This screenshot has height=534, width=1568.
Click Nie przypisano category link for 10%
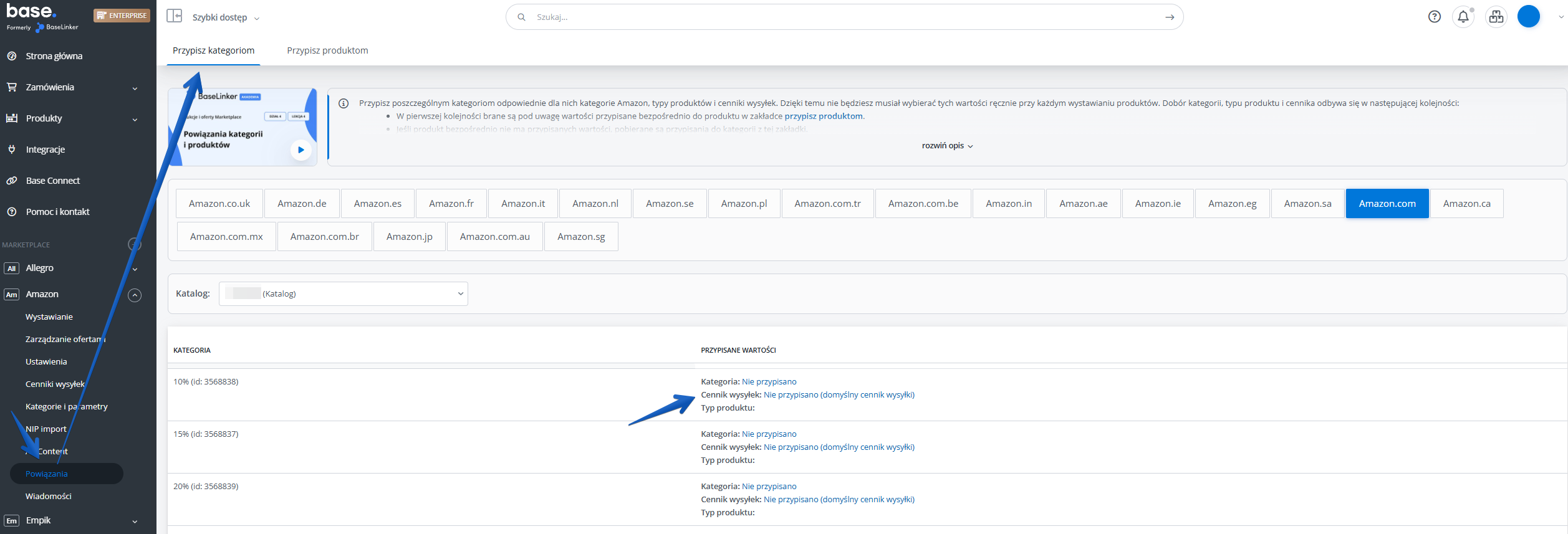point(769,382)
